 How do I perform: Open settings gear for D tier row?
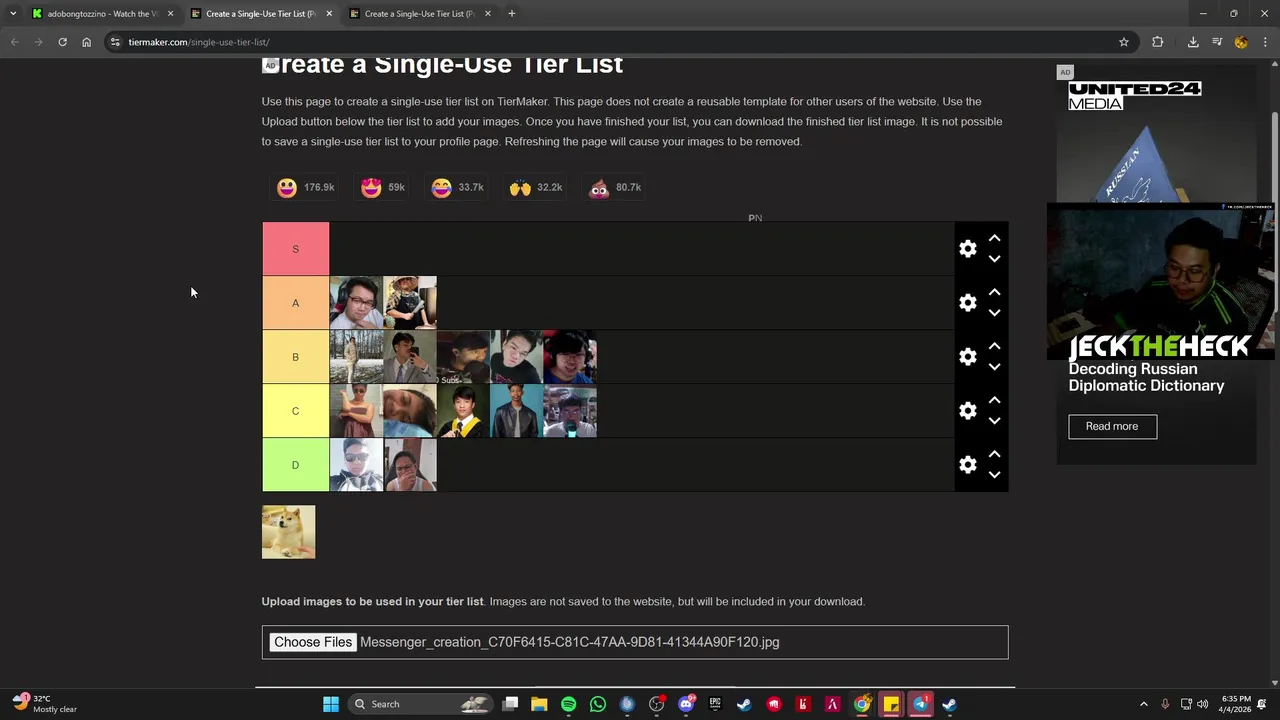[967, 465]
